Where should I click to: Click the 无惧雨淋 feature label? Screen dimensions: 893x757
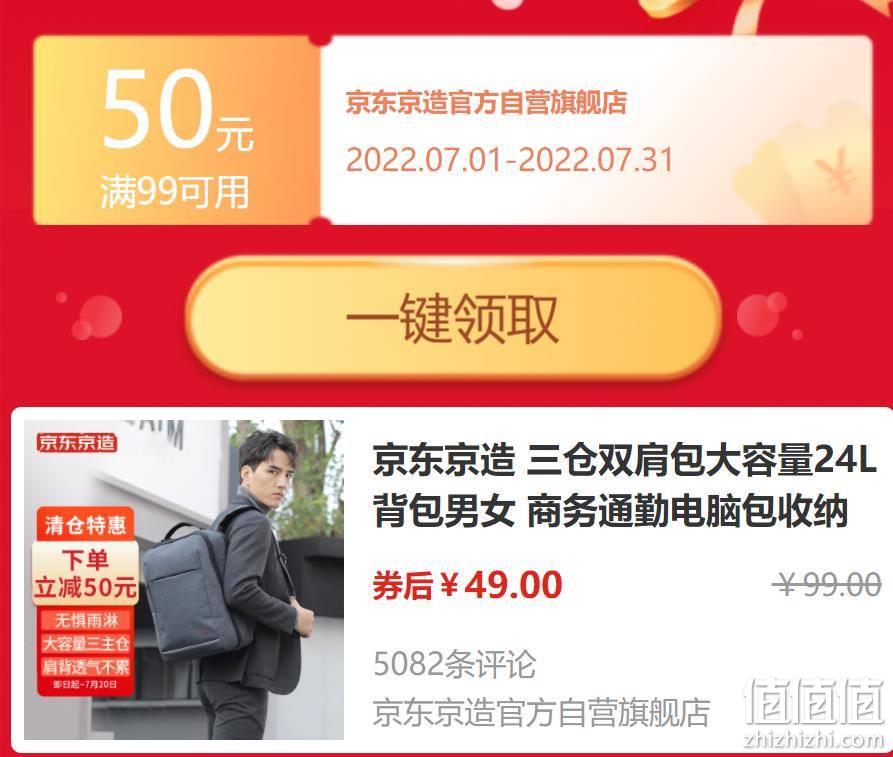click(85, 620)
